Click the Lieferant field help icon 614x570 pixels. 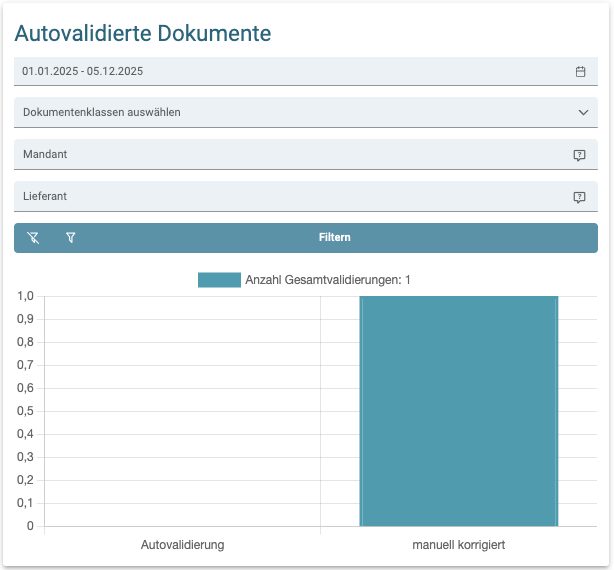click(579, 197)
